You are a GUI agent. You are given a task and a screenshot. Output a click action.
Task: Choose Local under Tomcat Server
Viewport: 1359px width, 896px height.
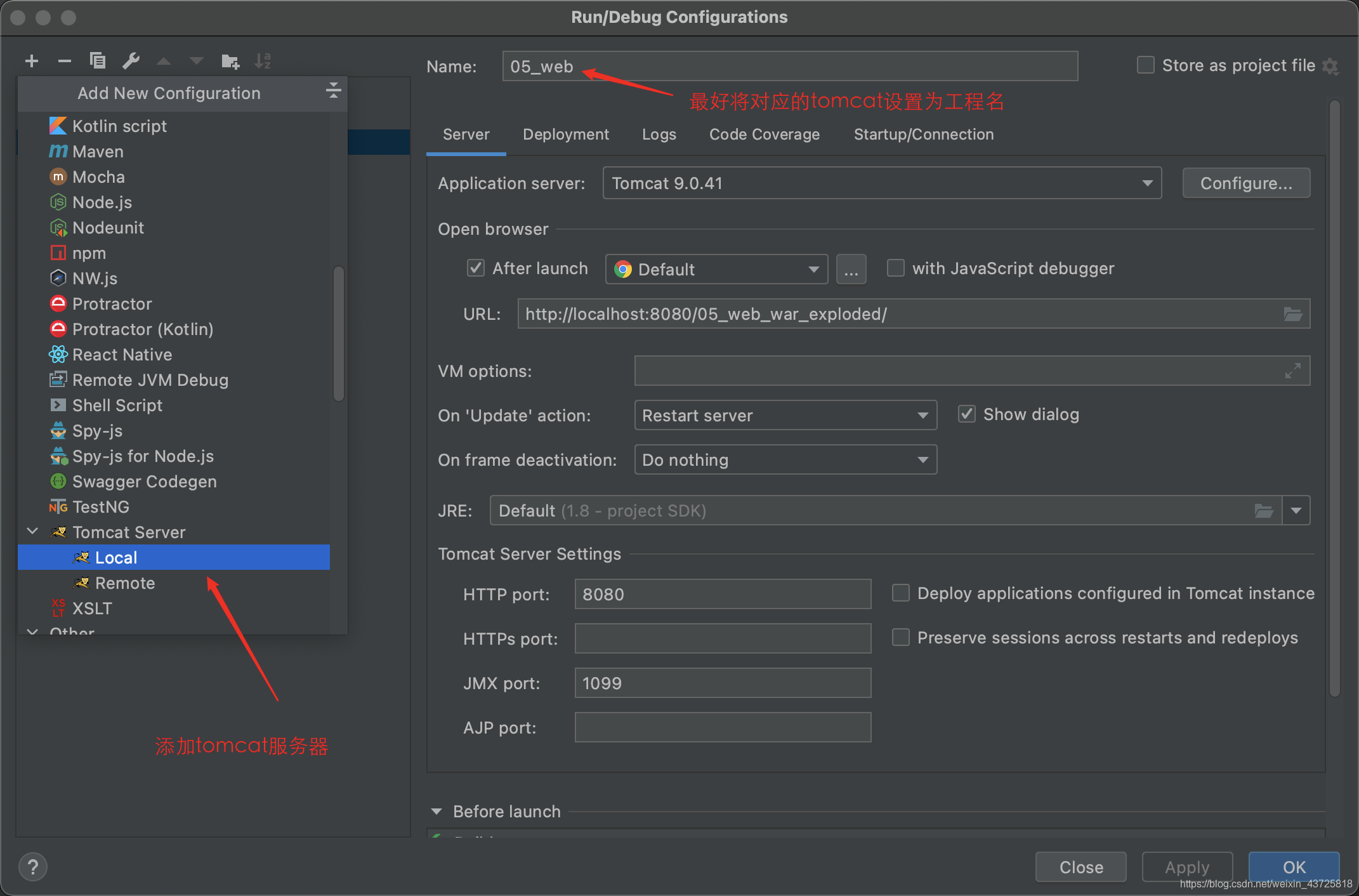(174, 557)
